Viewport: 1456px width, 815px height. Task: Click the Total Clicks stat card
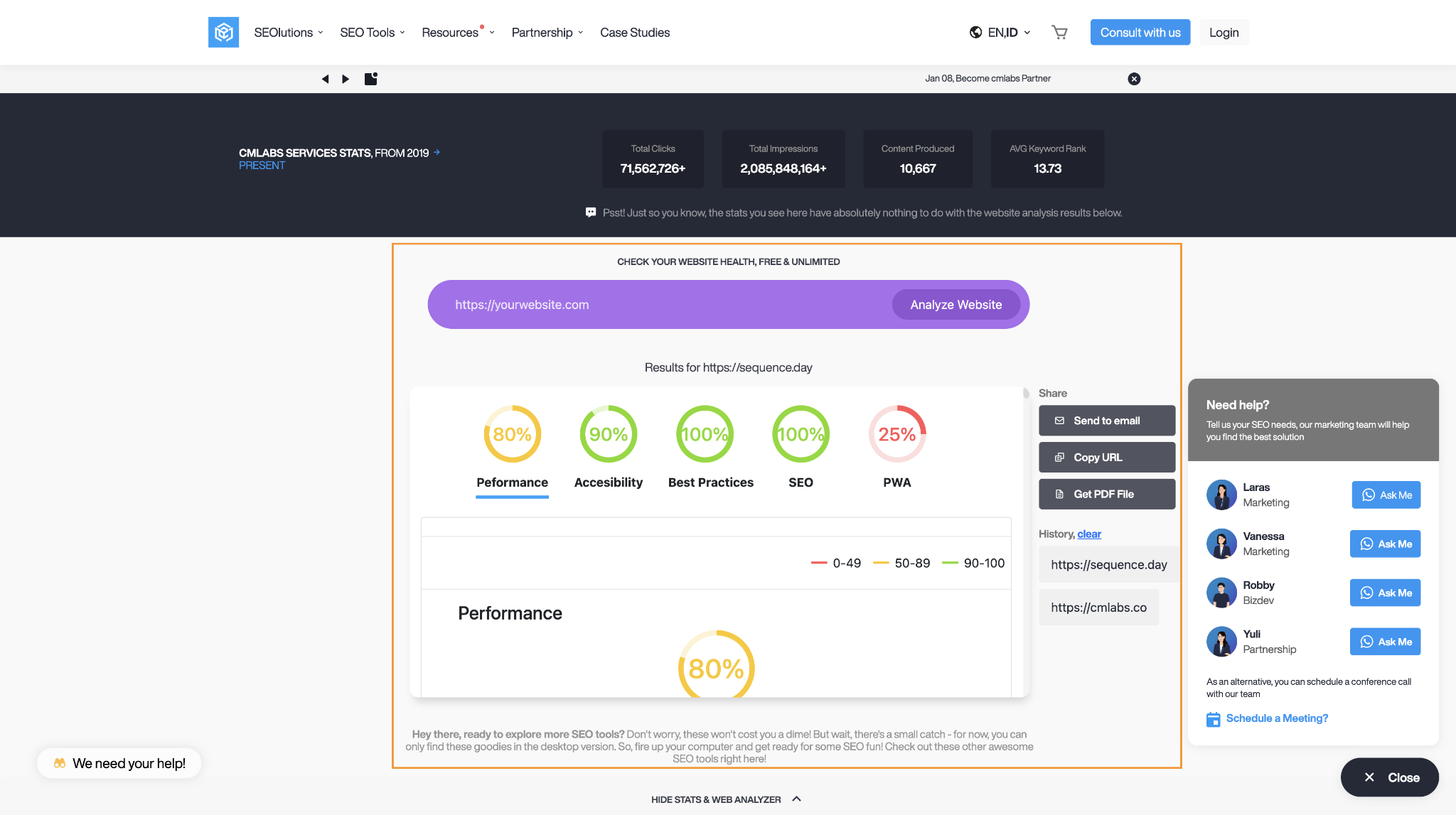point(653,159)
